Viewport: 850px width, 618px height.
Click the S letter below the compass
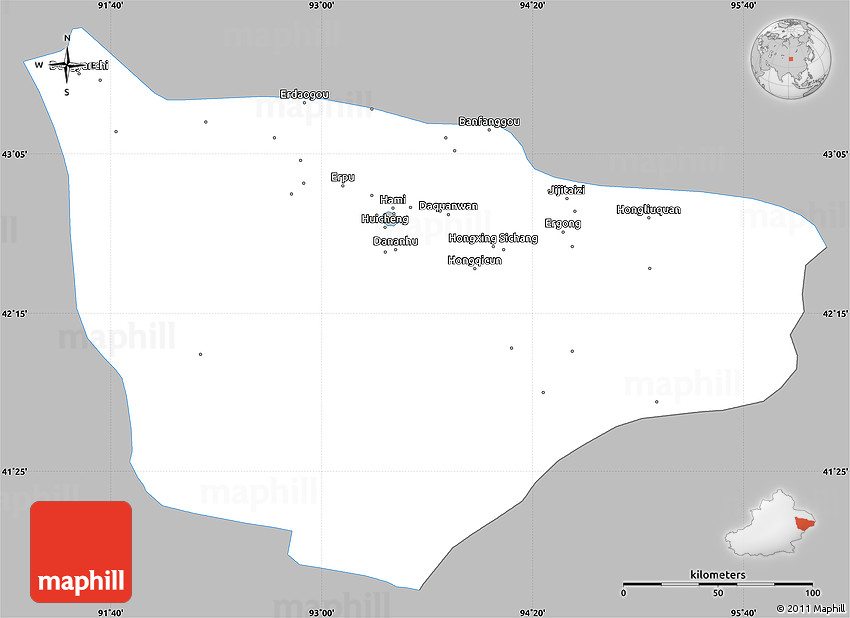pyautogui.click(x=67, y=93)
